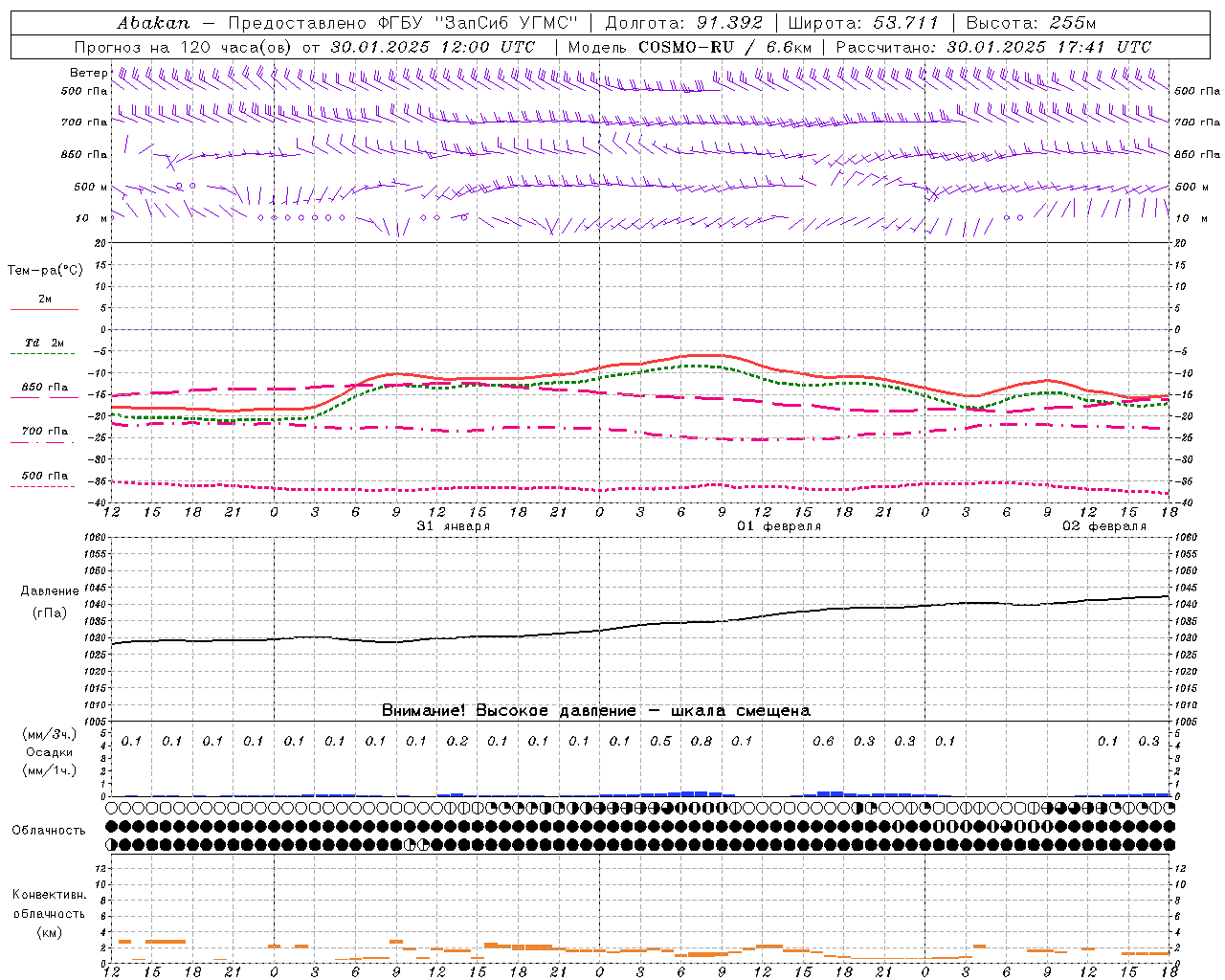Click the "Ветер" wind panel label
This screenshot has height=980, width=1225.
click(x=88, y=73)
